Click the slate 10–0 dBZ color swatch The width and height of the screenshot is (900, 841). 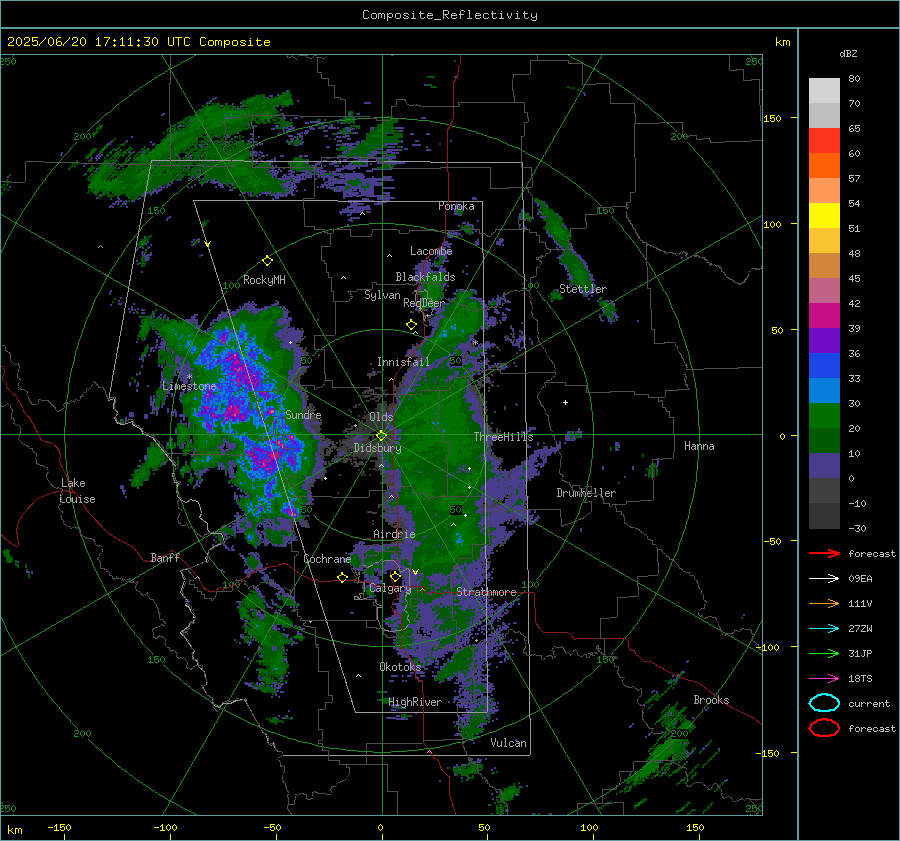coord(824,466)
